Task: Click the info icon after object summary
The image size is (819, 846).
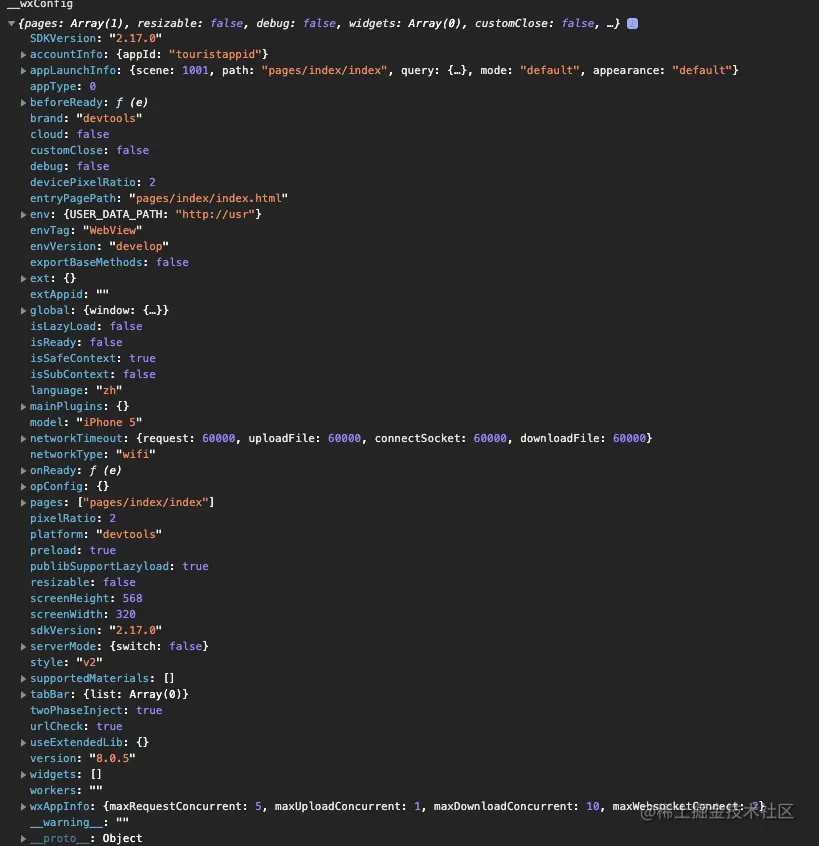Action: point(632,23)
